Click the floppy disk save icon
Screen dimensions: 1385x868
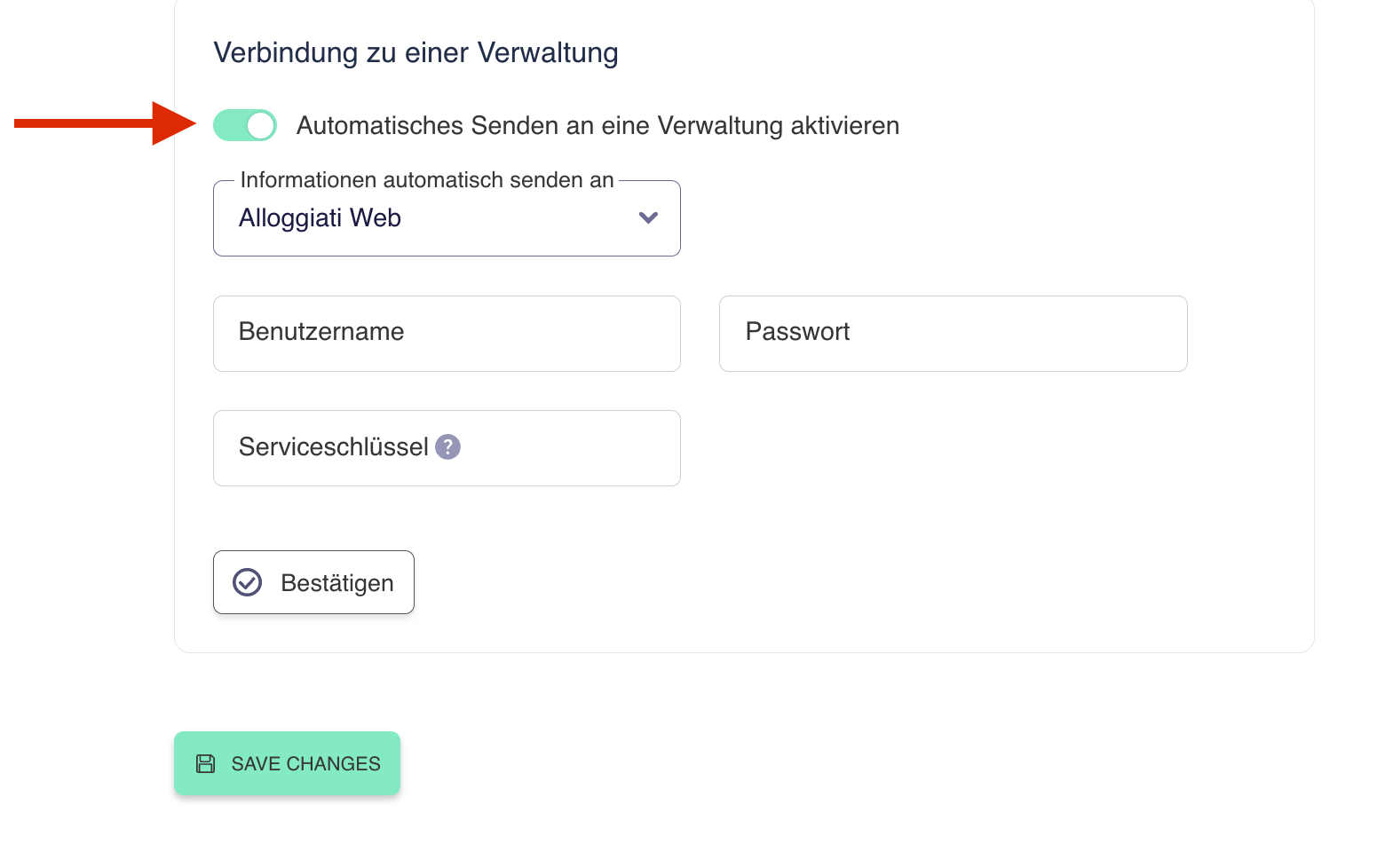click(x=205, y=764)
